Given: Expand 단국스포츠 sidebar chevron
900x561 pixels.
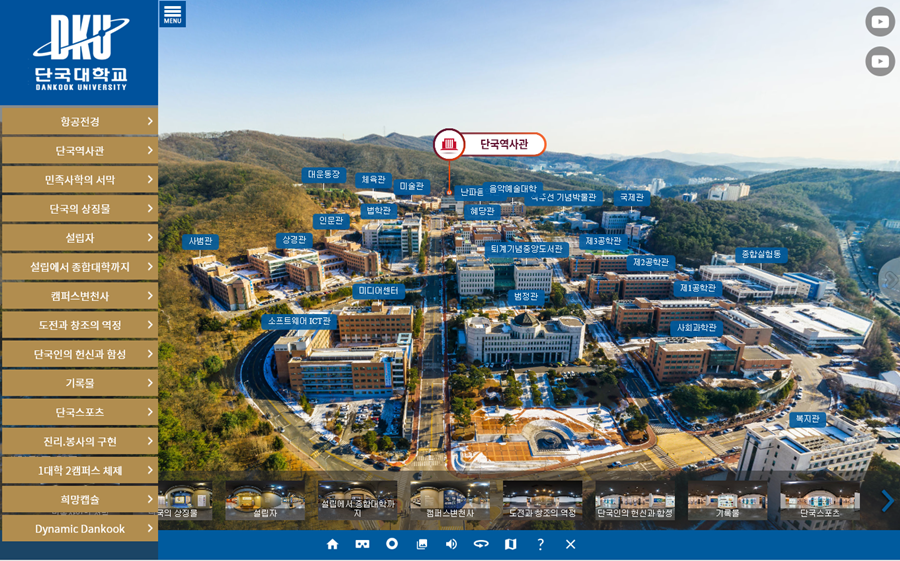Looking at the screenshot, I should (x=150, y=412).
